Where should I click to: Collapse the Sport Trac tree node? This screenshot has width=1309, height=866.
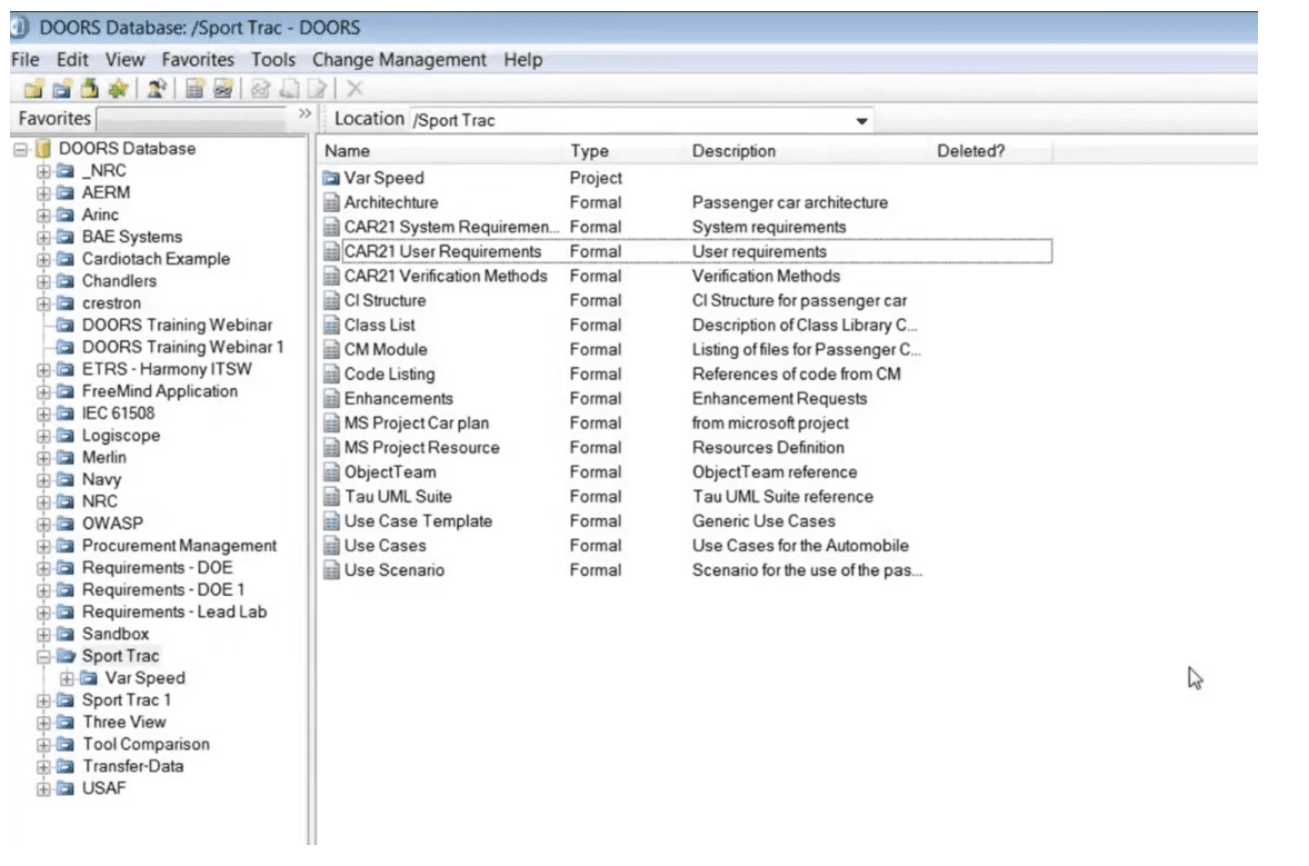pyautogui.click(x=43, y=657)
